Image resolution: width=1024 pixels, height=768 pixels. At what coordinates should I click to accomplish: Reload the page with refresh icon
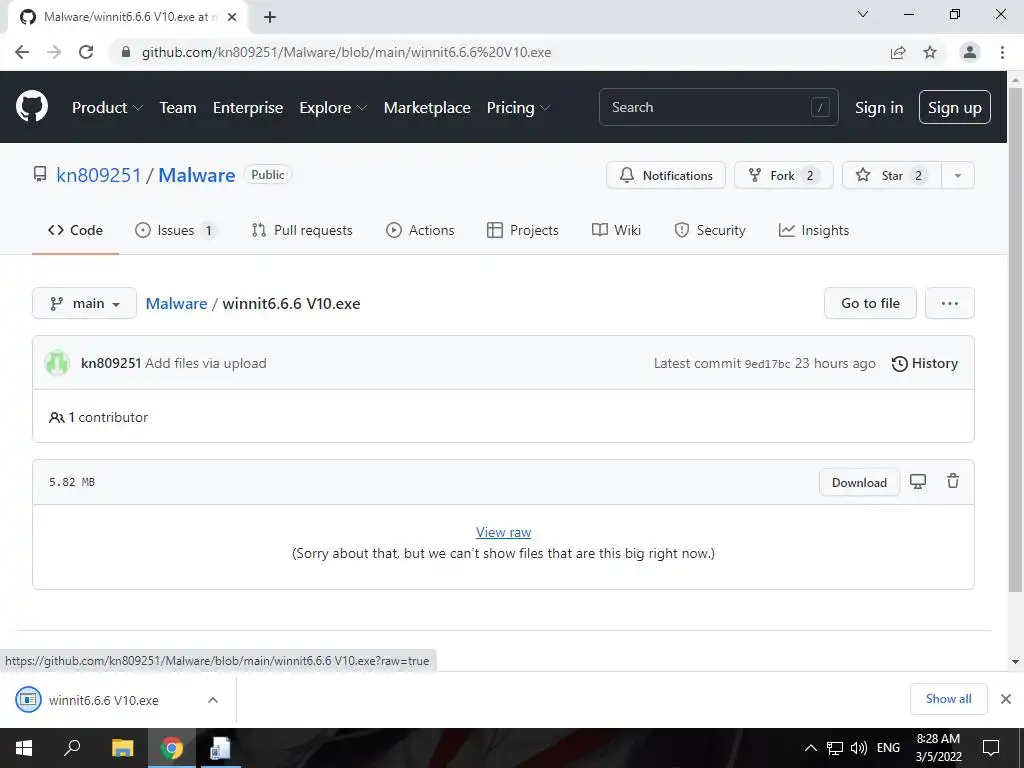point(86,52)
